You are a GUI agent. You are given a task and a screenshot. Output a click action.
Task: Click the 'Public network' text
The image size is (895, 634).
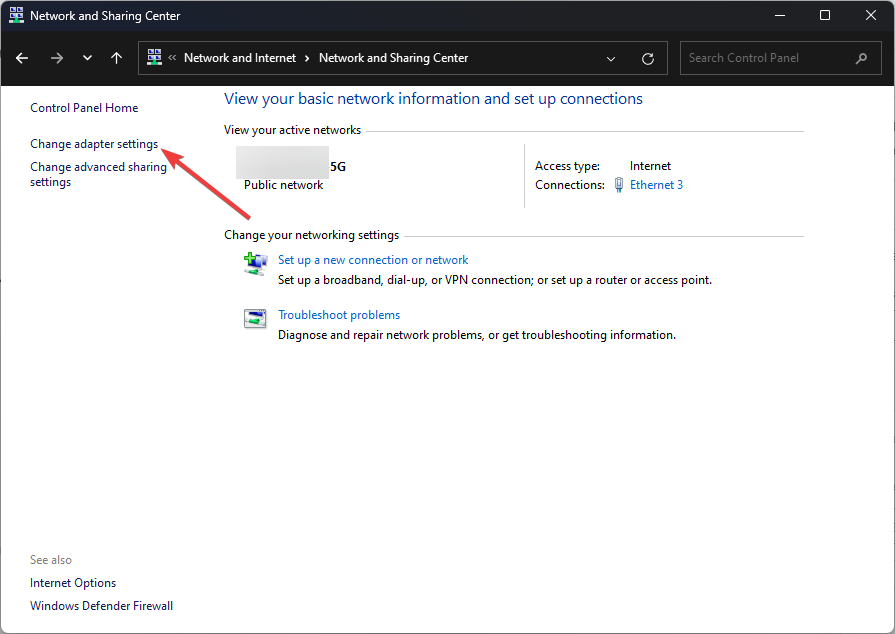(283, 185)
